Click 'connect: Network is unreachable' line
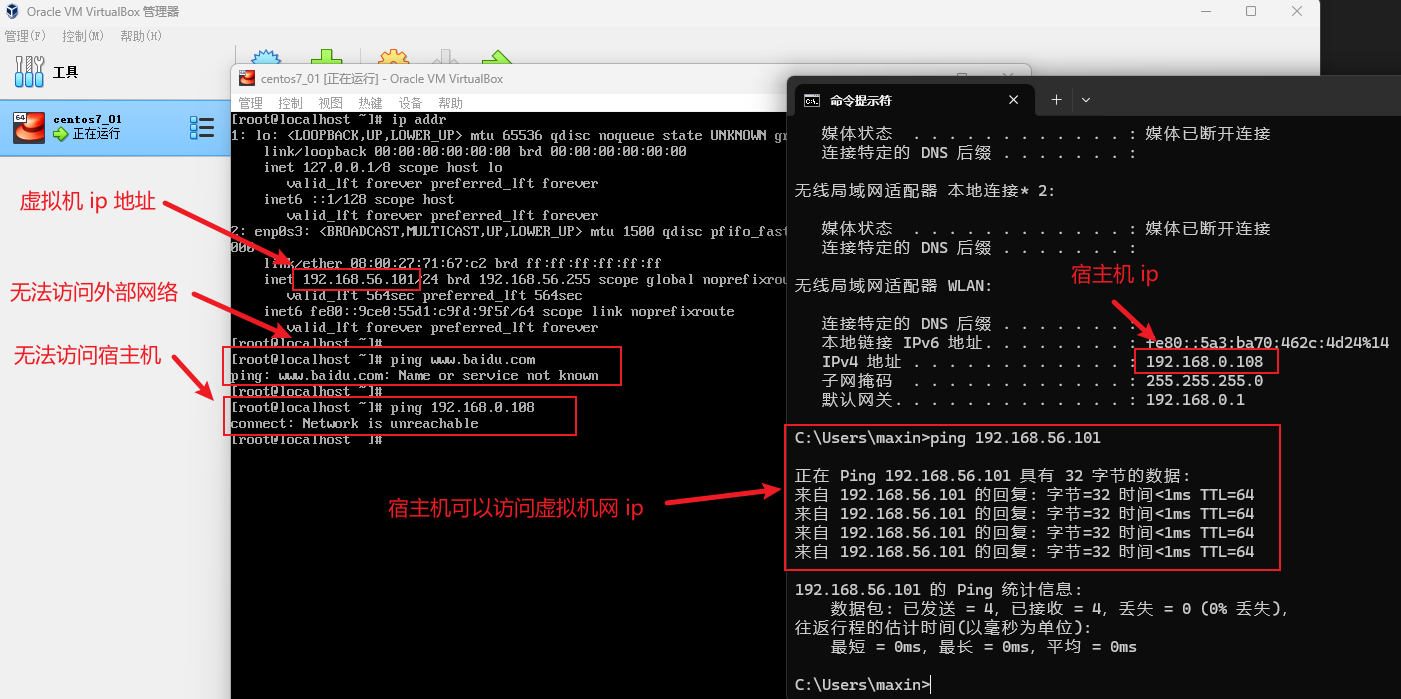This screenshot has width=1401, height=699. [354, 423]
